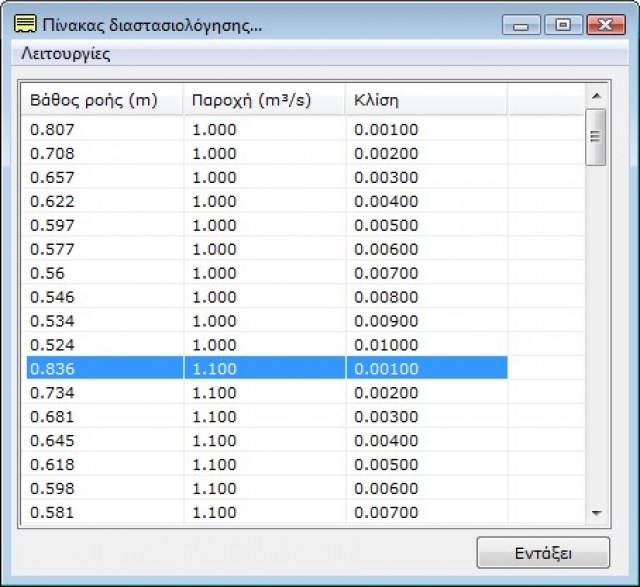This screenshot has height=587, width=640.
Task: Sort by Βάθος ροής (m) column header
Action: [x=102, y=100]
